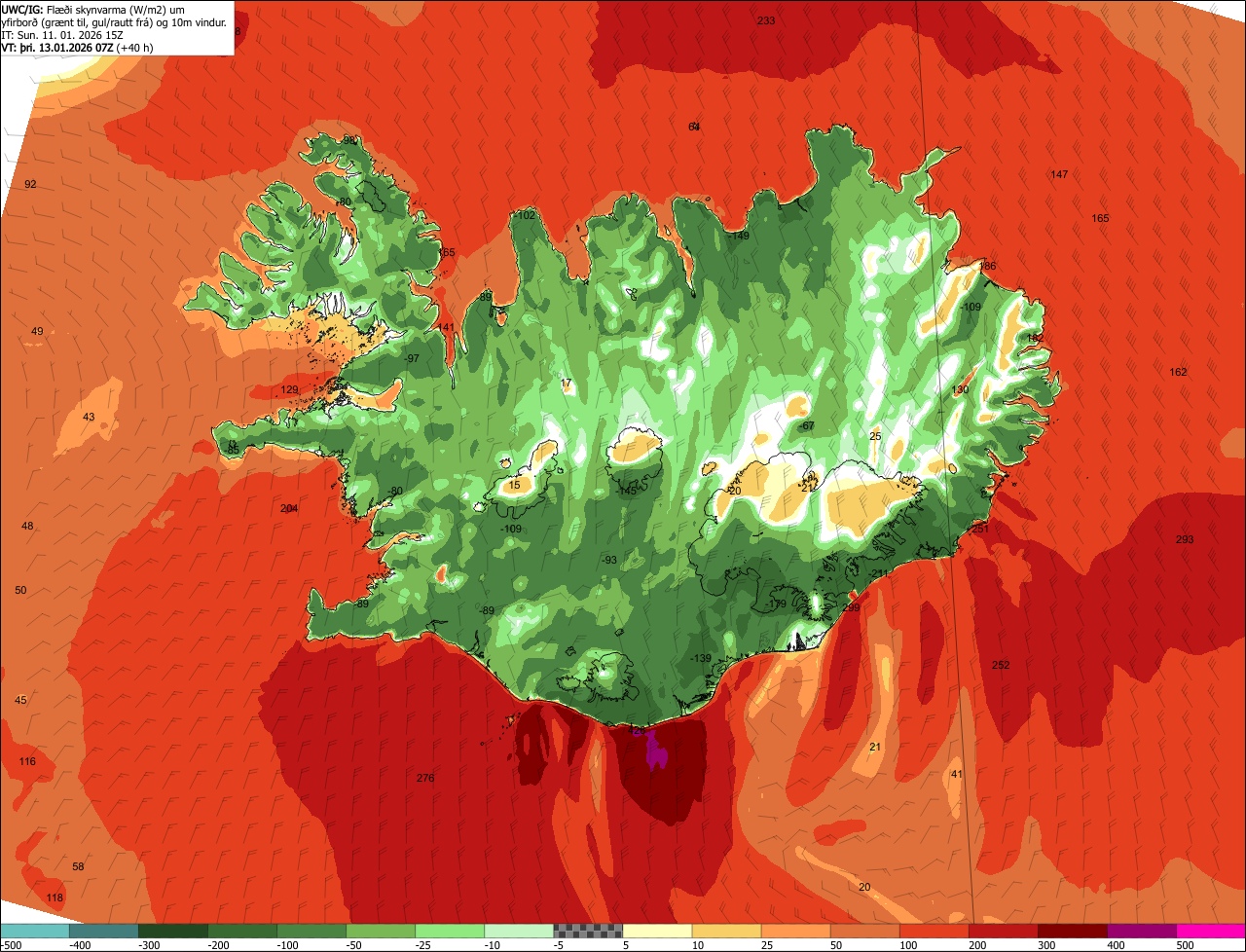Click the map value -139 near the south coast

pos(701,659)
